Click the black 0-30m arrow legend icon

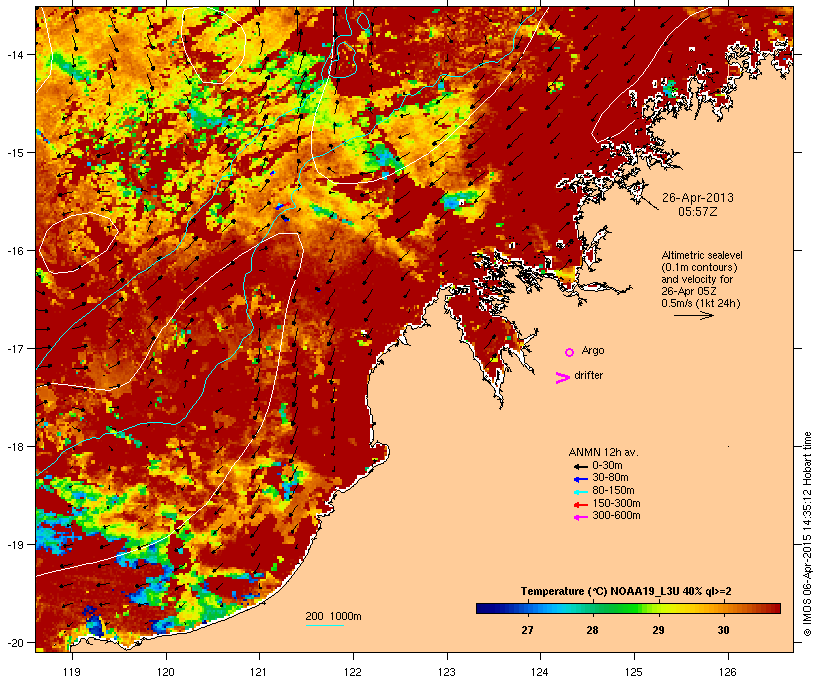[580, 466]
